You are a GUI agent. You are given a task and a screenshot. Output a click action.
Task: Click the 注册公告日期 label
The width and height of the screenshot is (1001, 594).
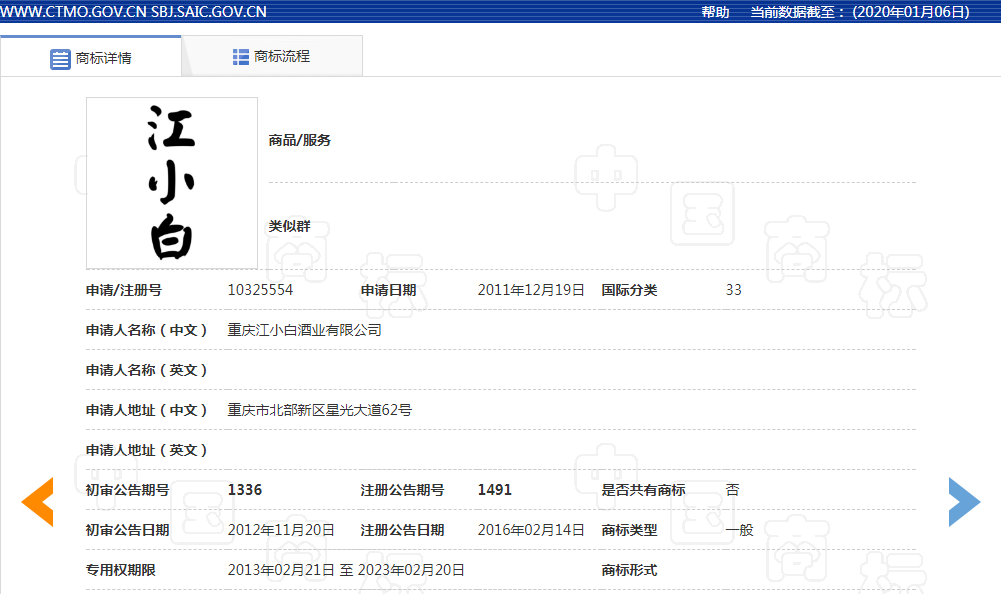[402, 530]
